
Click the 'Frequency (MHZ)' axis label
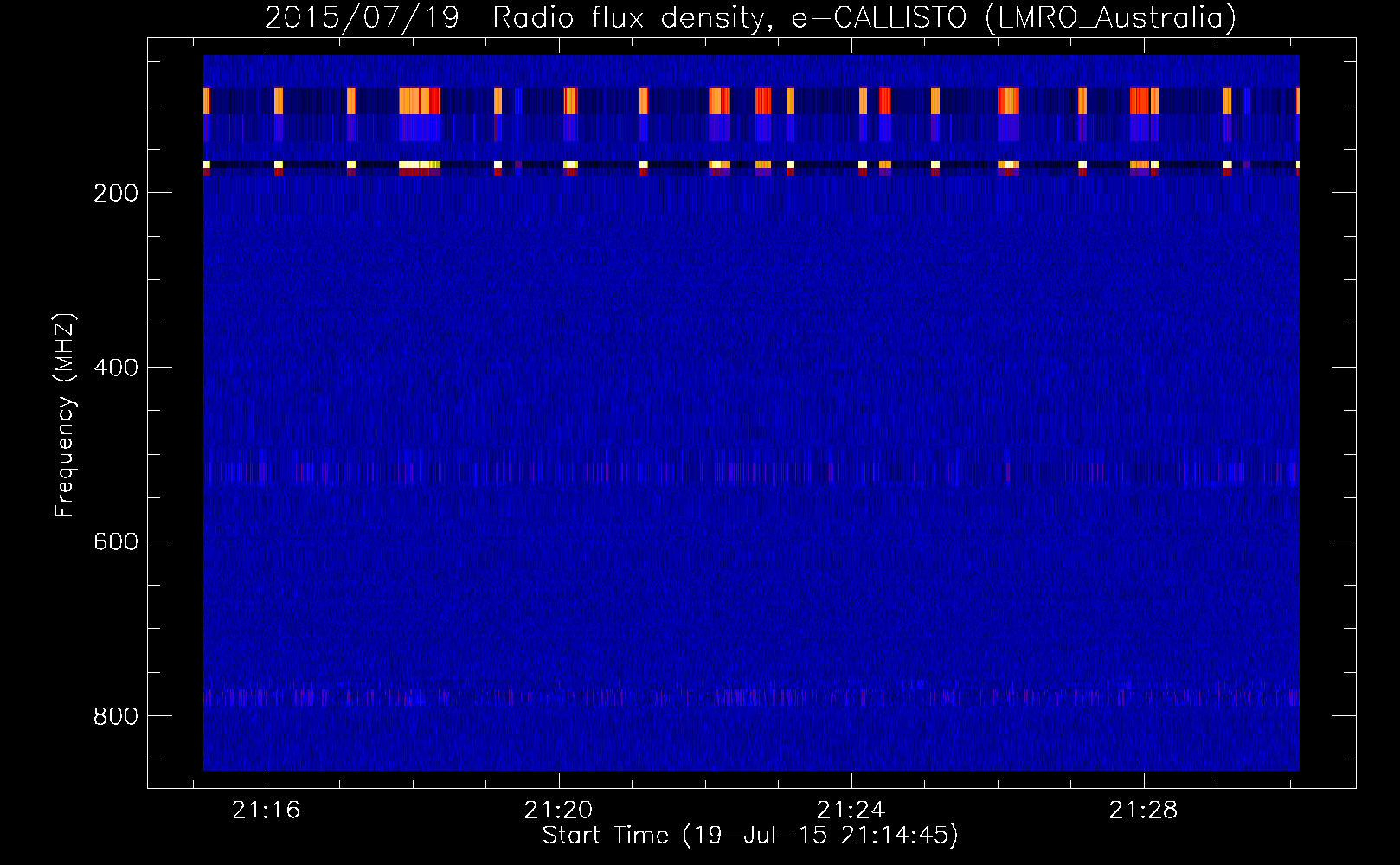pos(65,415)
